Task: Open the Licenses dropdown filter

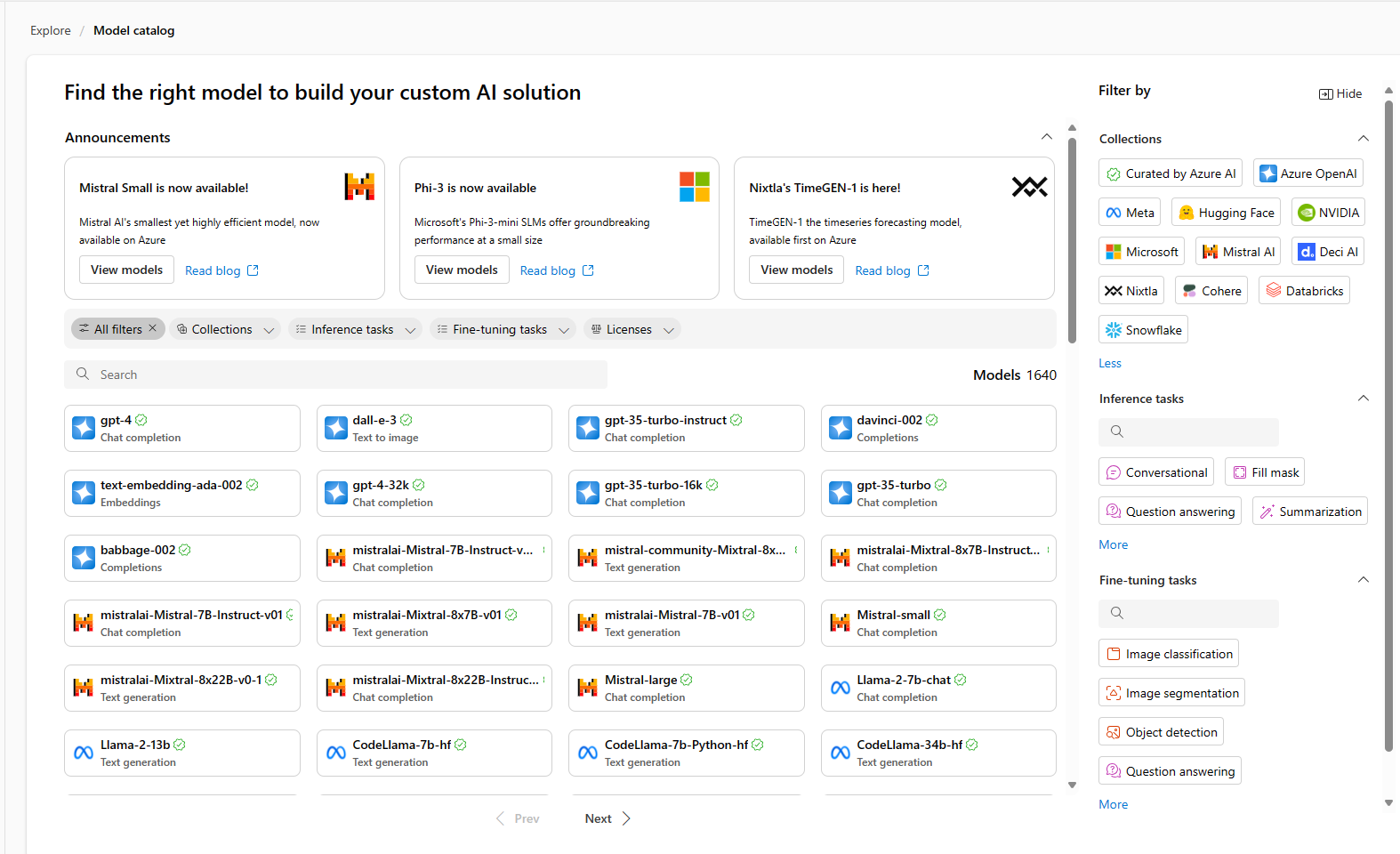Action: click(x=632, y=329)
